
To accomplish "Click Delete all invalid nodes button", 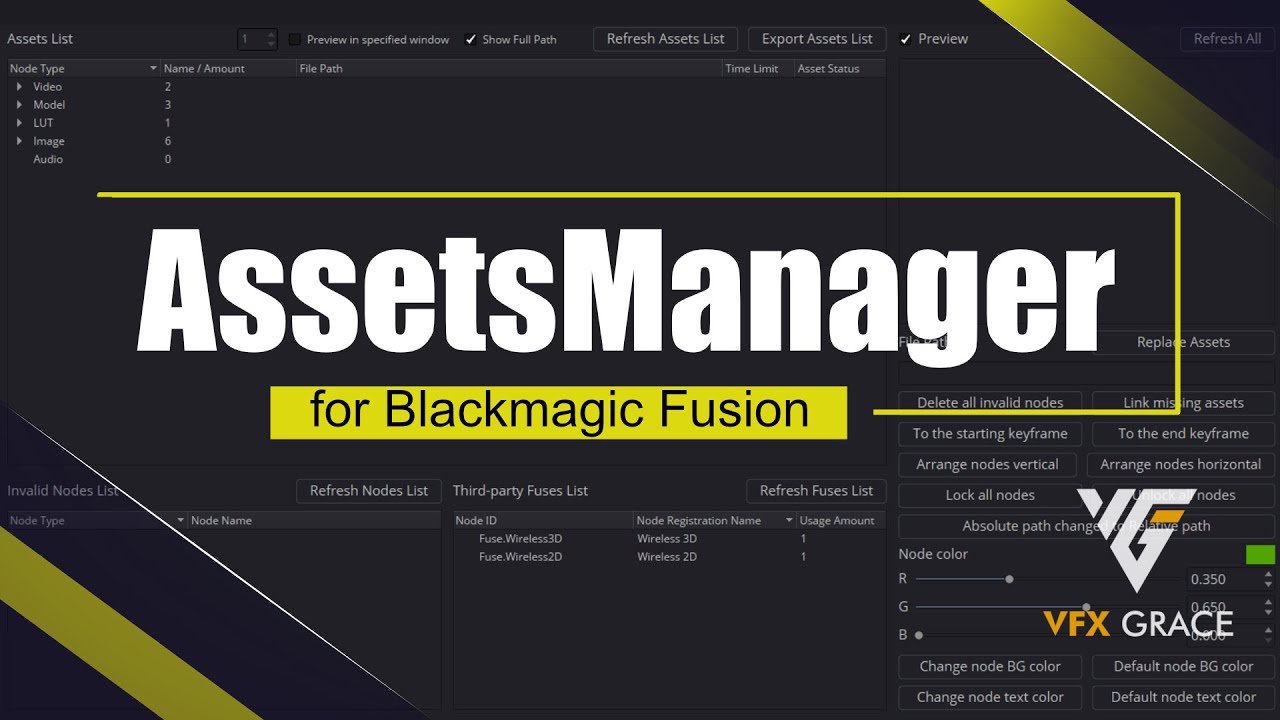I will click(990, 403).
